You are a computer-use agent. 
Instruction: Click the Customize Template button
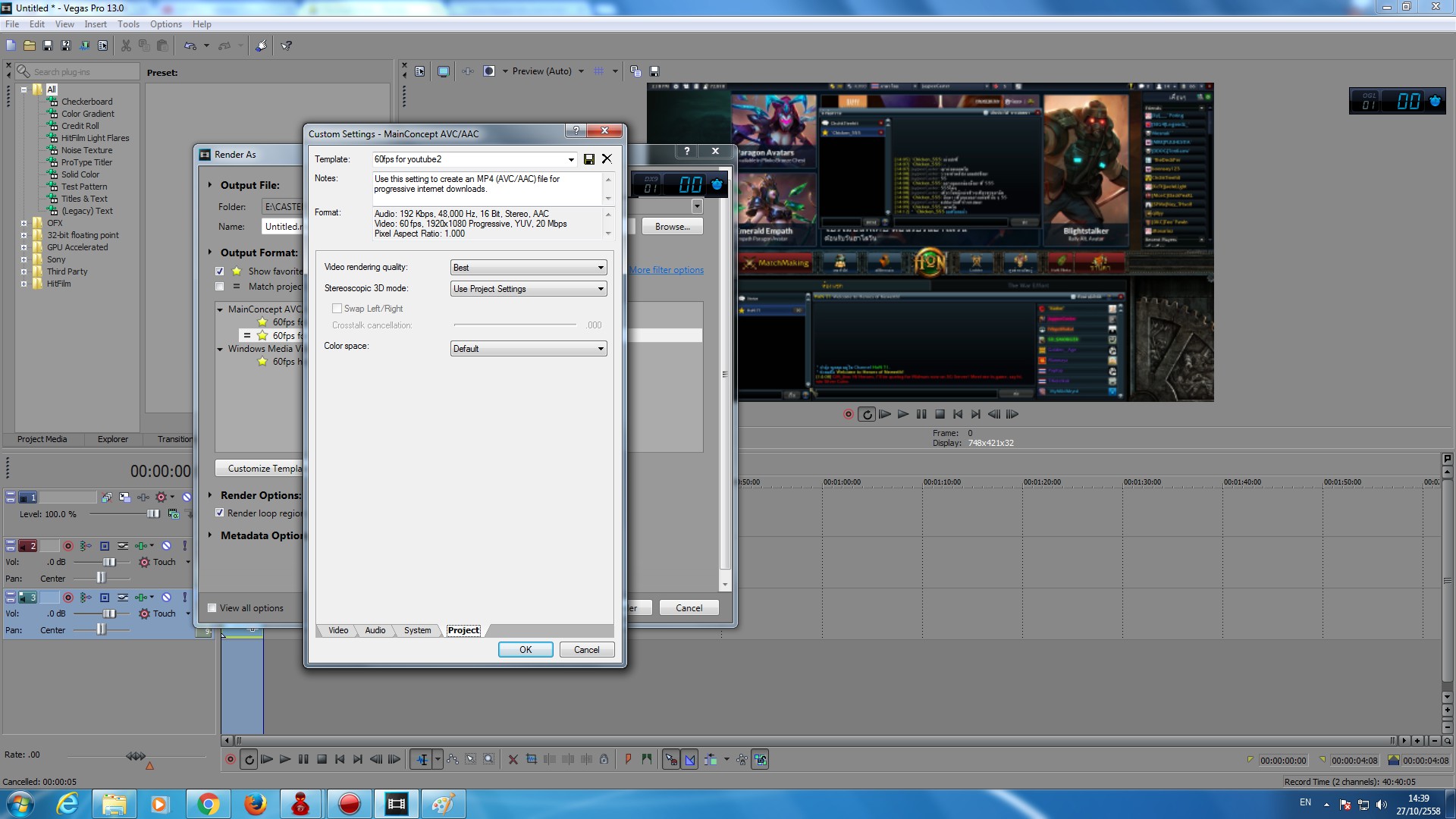259,469
